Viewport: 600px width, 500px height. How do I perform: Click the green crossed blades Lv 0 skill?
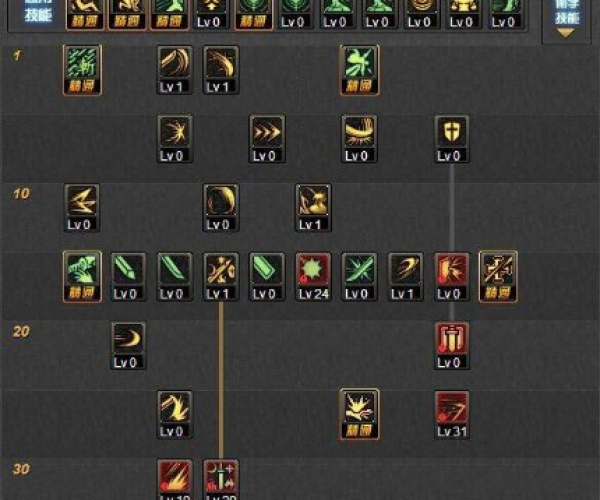pos(359,277)
